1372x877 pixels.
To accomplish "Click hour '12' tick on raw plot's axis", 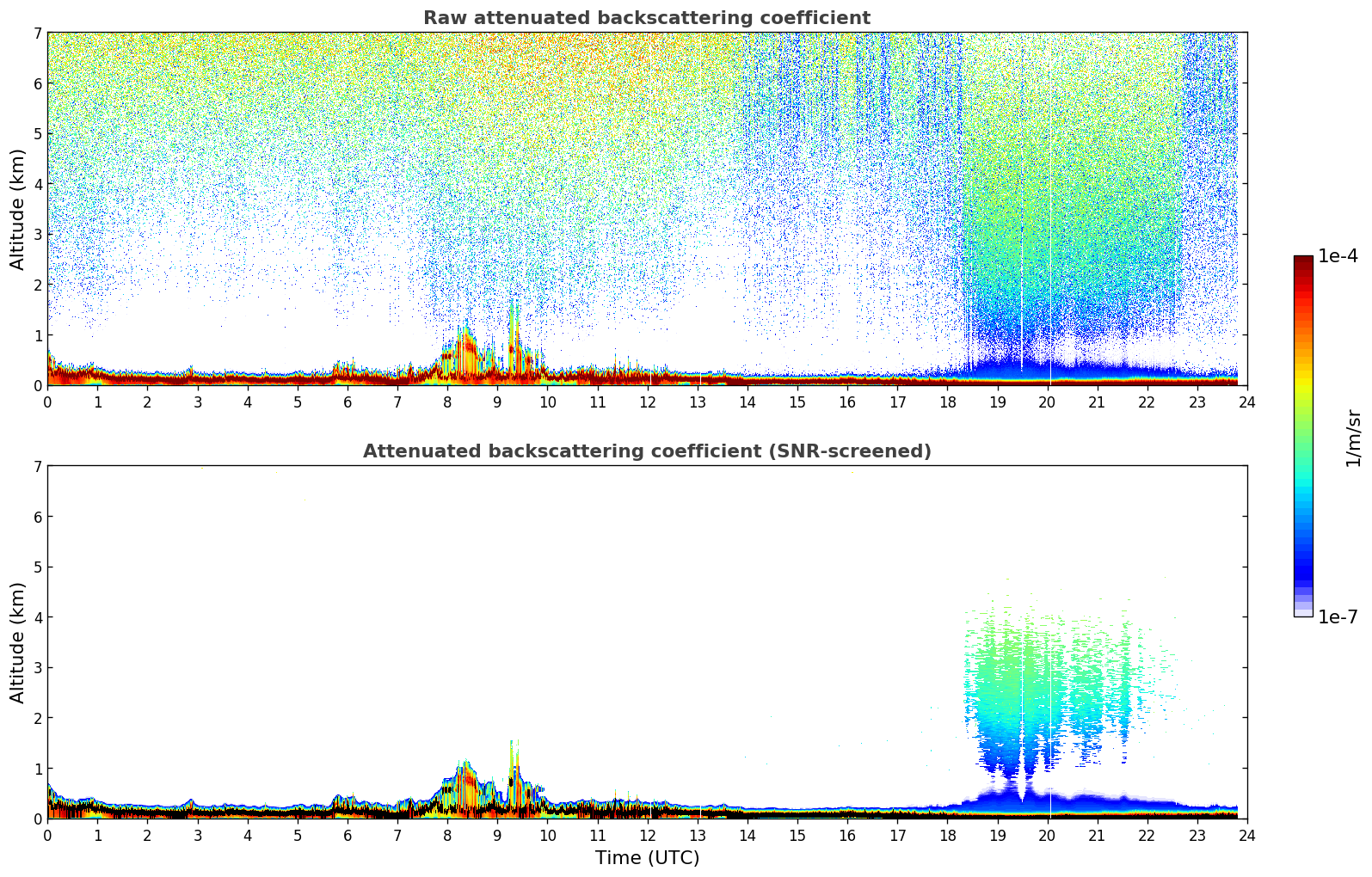I will [647, 402].
